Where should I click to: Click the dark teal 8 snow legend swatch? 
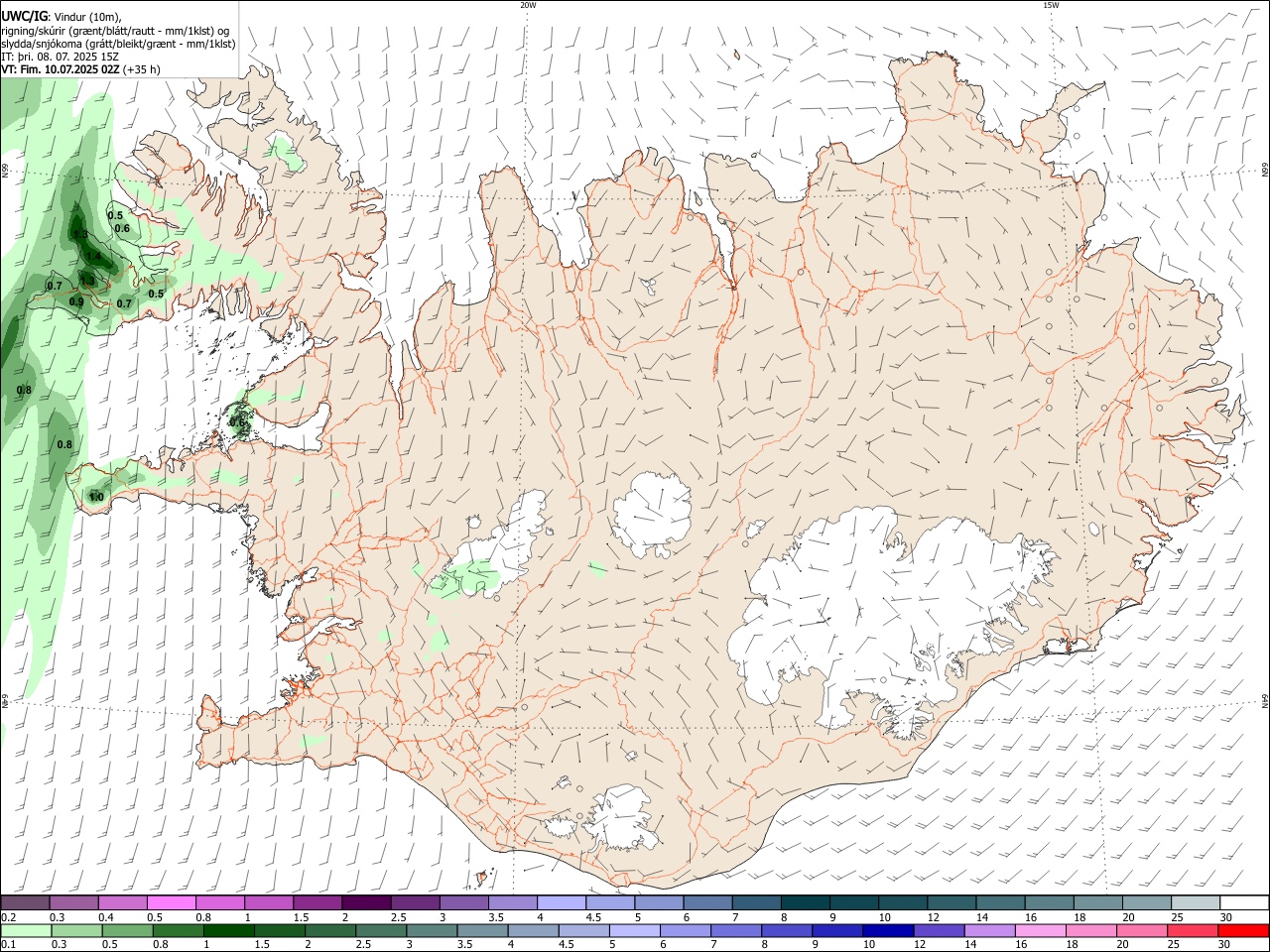click(806, 902)
